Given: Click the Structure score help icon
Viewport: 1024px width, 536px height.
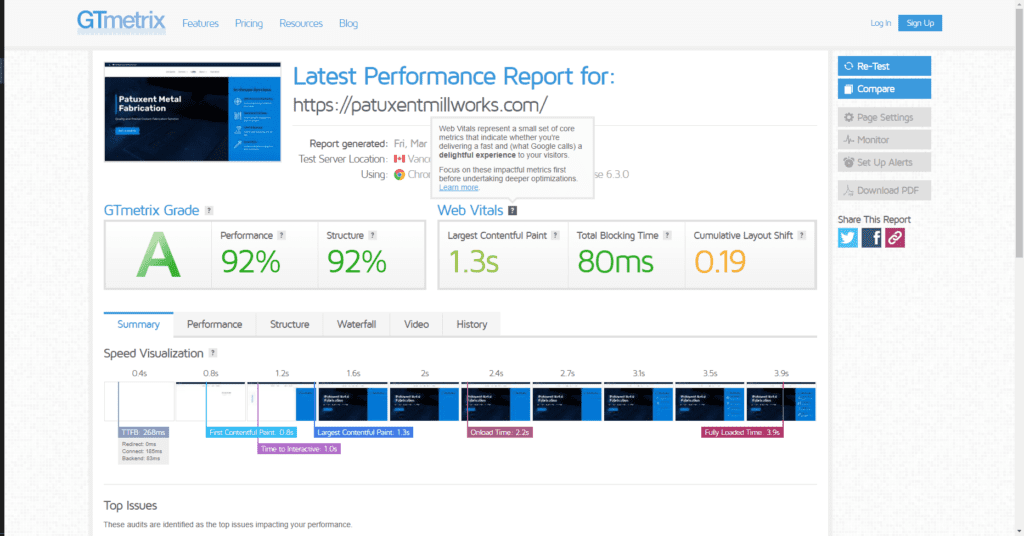Looking at the screenshot, I should point(372,235).
